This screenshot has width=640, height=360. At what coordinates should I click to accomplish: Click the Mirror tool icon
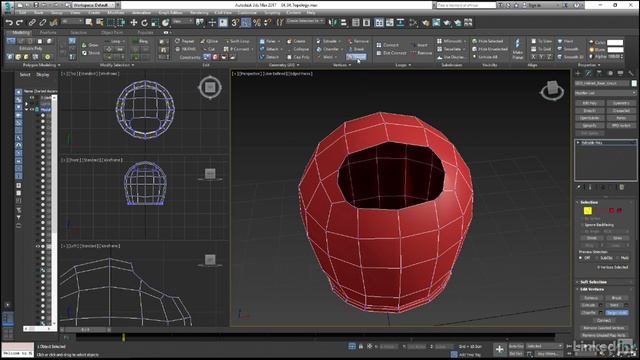click(x=333, y=23)
